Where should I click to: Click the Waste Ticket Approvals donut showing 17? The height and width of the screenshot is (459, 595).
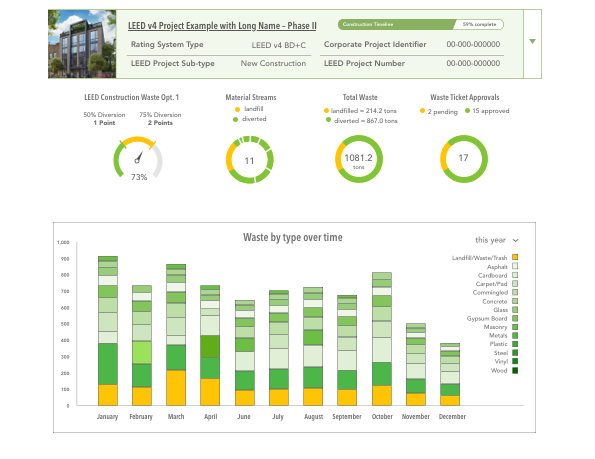click(464, 159)
